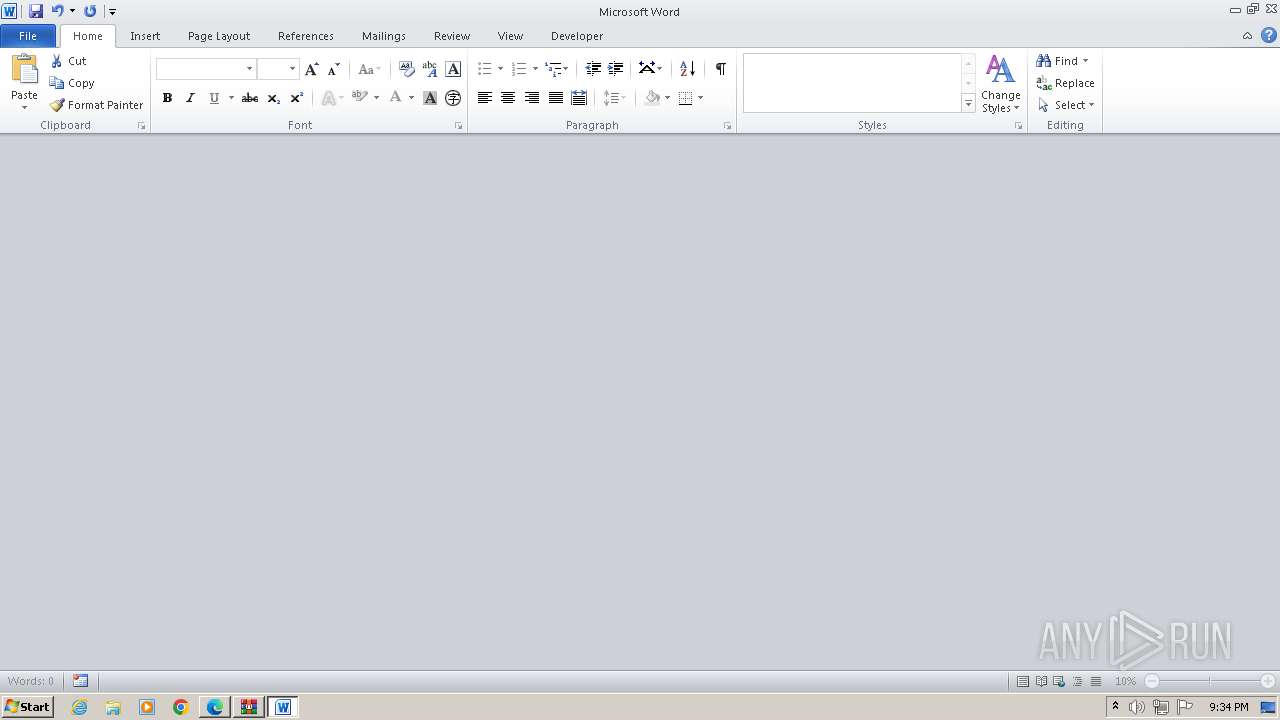
Task: Switch to the Insert tab
Action: pyautogui.click(x=145, y=36)
